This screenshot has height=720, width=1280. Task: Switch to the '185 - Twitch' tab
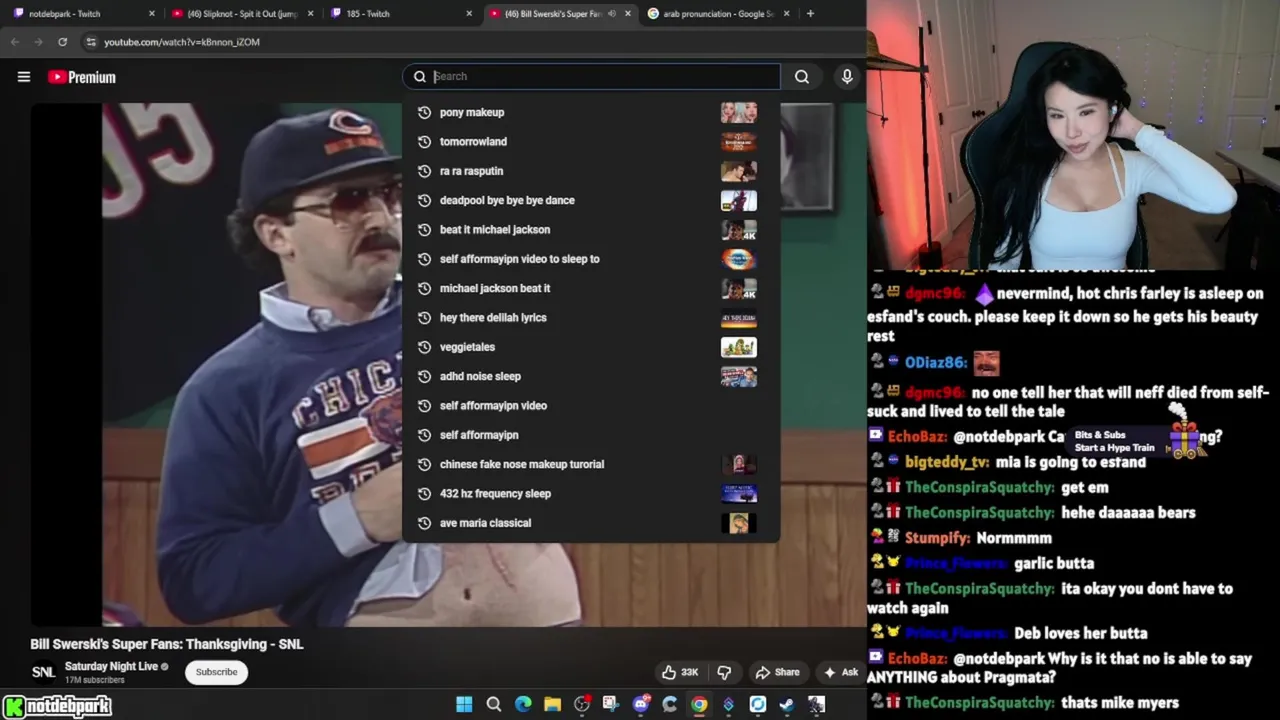point(400,14)
